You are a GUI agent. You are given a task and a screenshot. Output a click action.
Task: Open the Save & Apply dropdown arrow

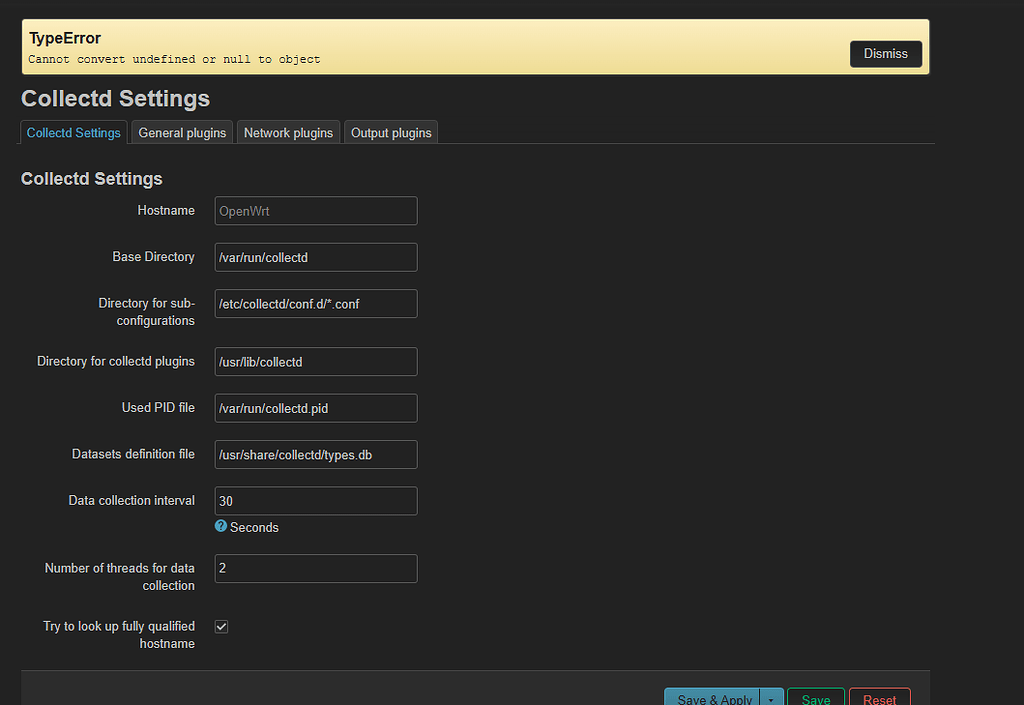coord(771,698)
